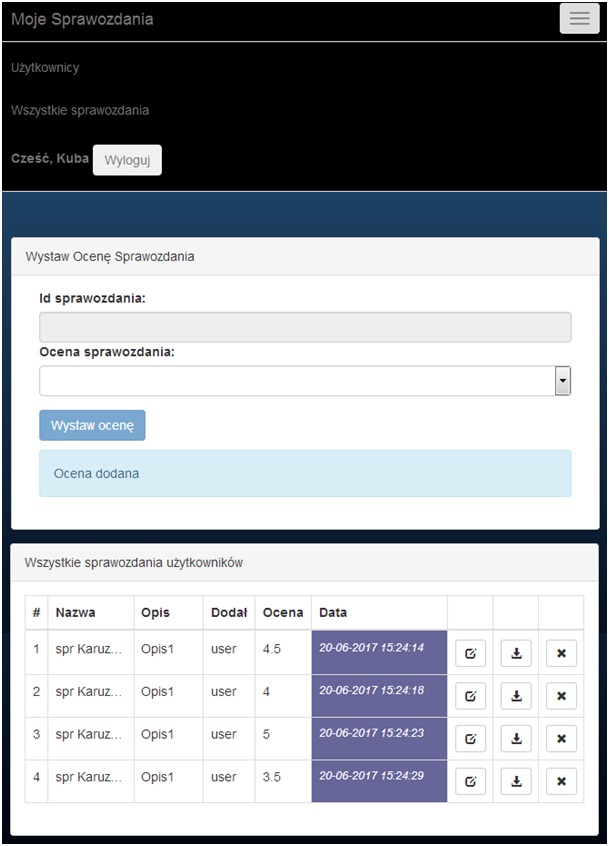The height and width of the screenshot is (846, 609).
Task: Click edit grade icon for report 1
Action: 470,653
